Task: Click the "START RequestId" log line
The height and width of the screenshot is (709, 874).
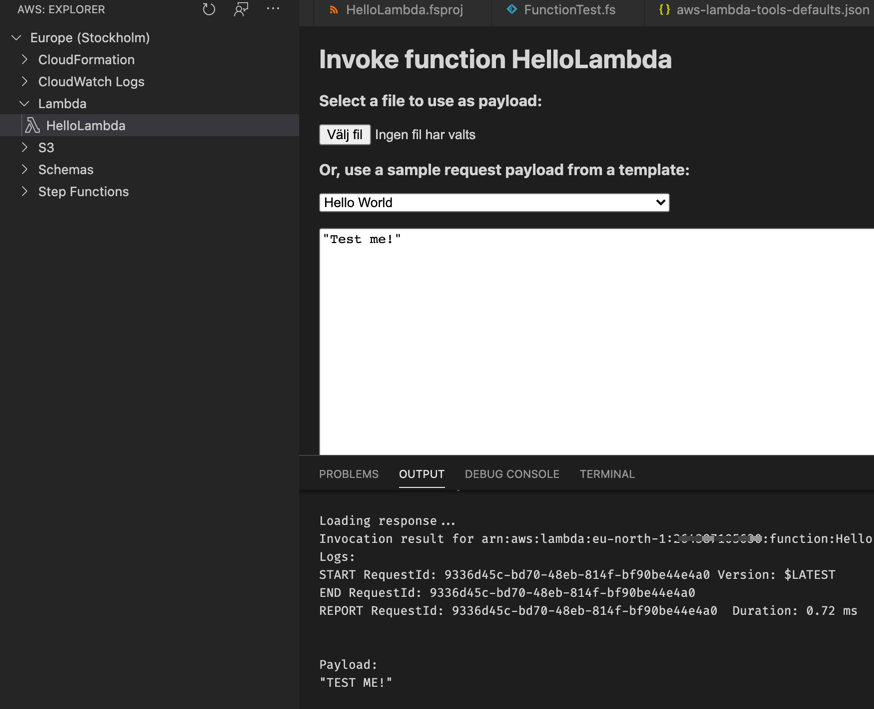Action: pyautogui.click(x=577, y=575)
